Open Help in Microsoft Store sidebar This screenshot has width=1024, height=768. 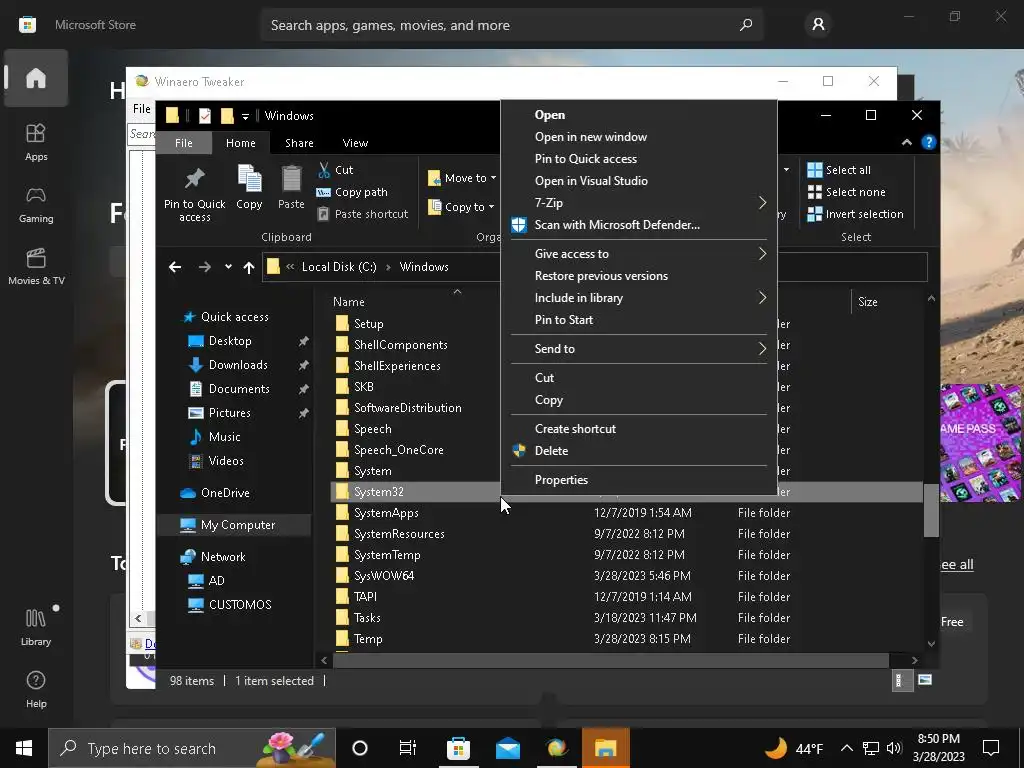[36, 690]
